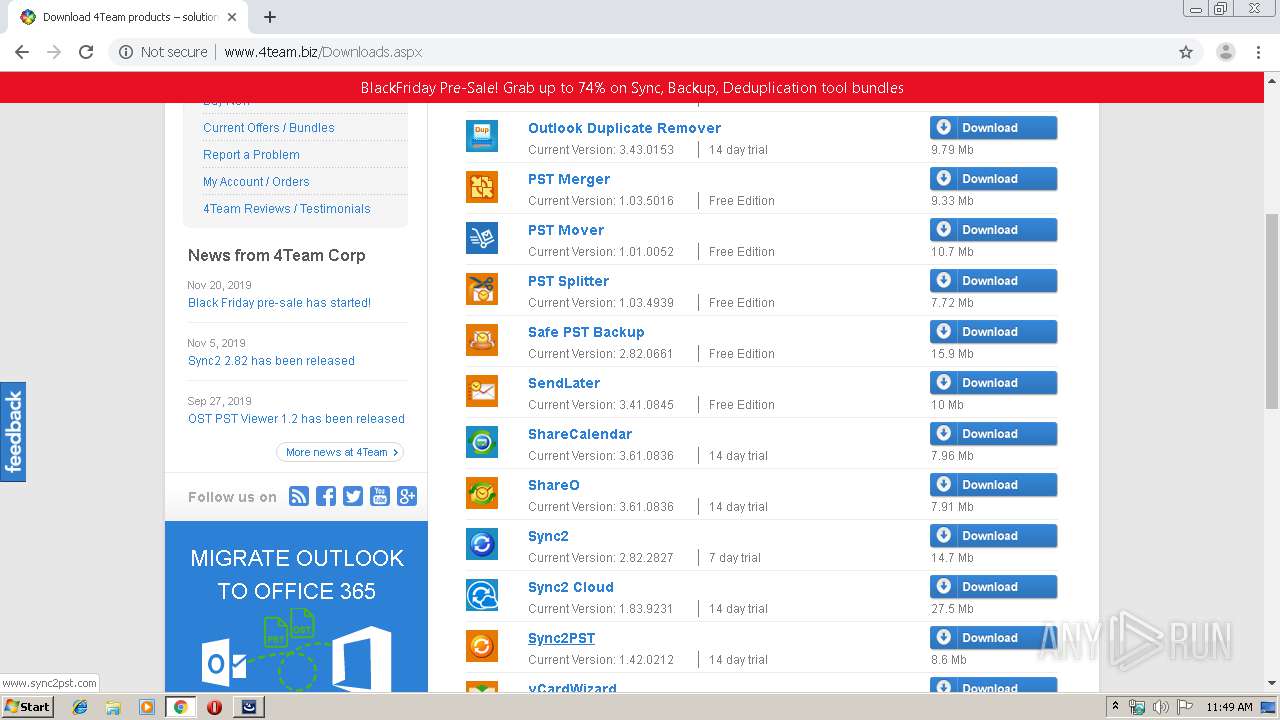This screenshot has height=720, width=1280.
Task: Download Sync2
Action: (993, 536)
